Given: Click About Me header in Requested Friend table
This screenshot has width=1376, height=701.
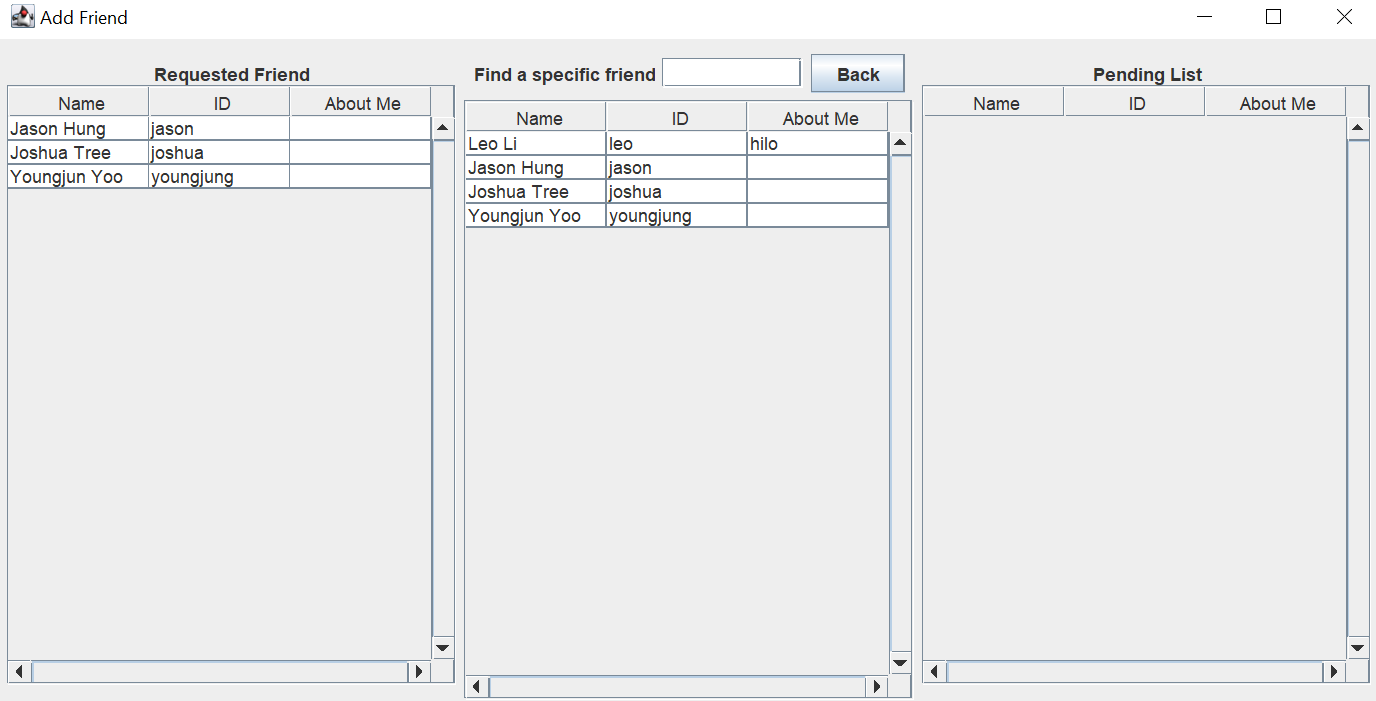Looking at the screenshot, I should (x=360, y=102).
